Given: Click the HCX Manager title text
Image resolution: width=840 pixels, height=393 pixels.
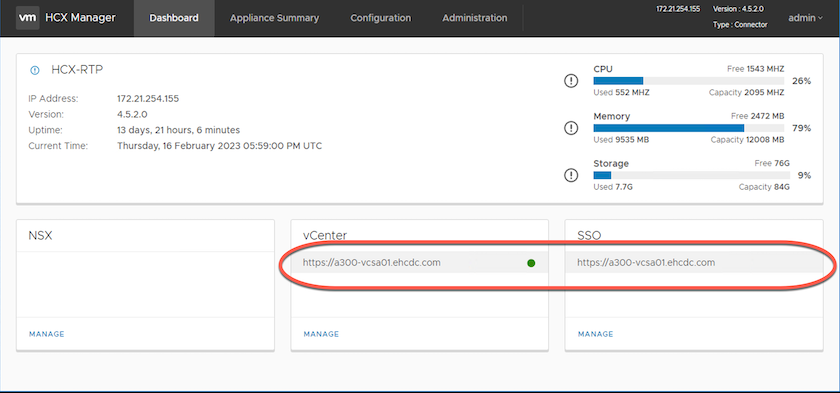Looking at the screenshot, I should (81, 18).
